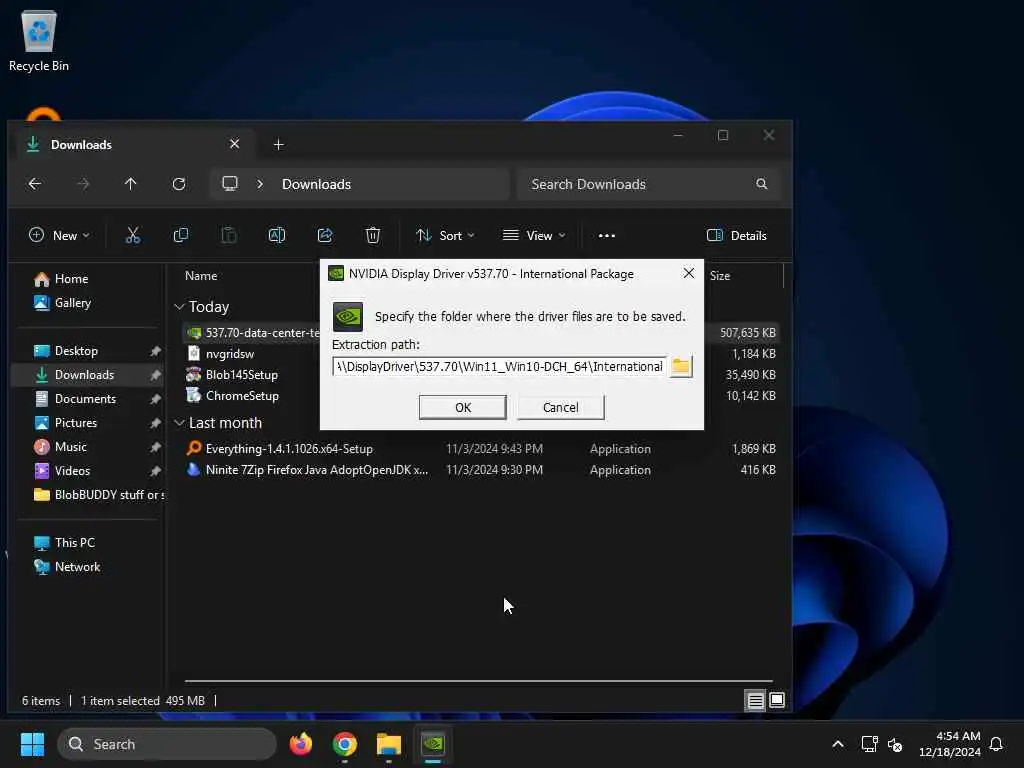The image size is (1024, 768).
Task: Click the extraction path field
Action: click(x=500, y=366)
